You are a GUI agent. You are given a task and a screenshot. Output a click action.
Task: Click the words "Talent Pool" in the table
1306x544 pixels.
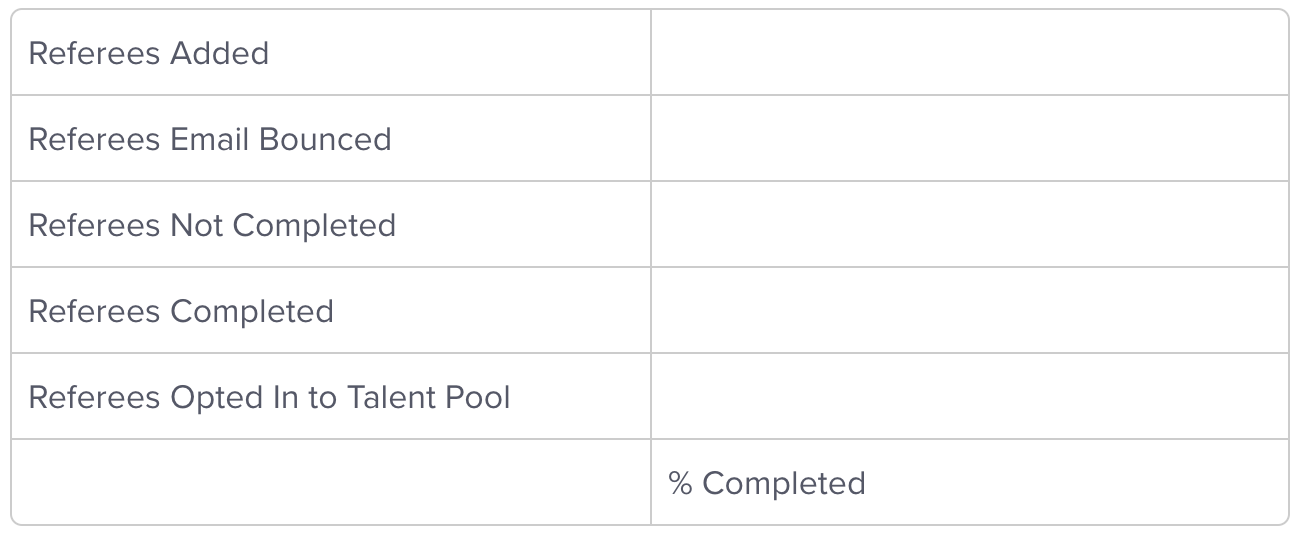tap(429, 397)
